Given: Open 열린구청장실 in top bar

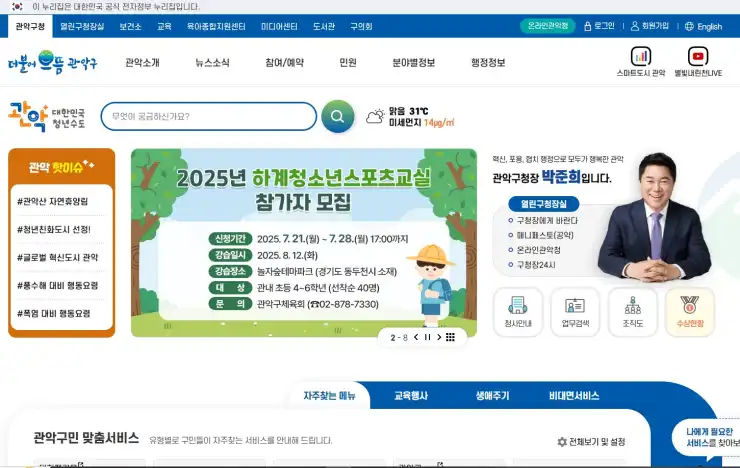Looking at the screenshot, I should pos(82,26).
